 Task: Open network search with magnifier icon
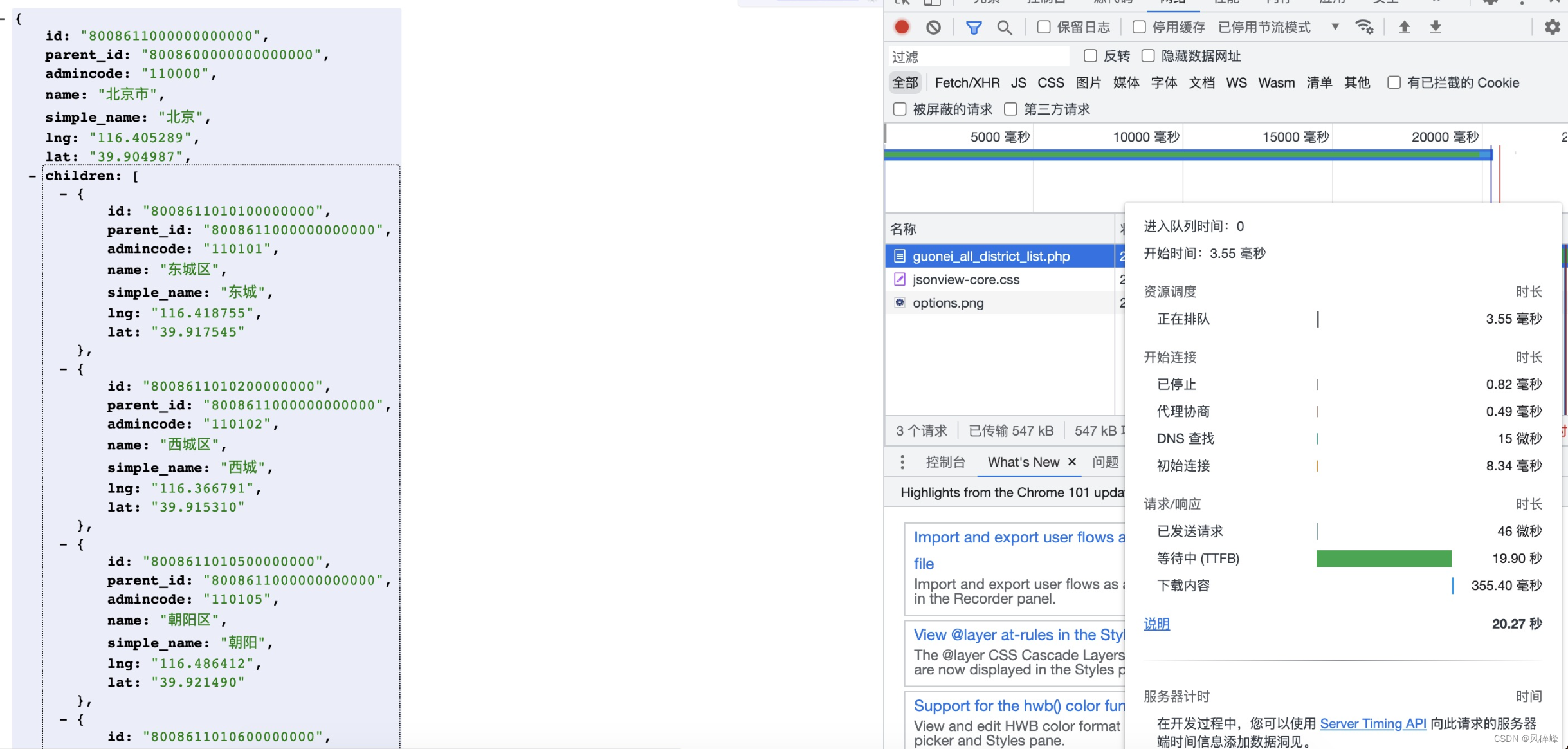[x=1004, y=27]
